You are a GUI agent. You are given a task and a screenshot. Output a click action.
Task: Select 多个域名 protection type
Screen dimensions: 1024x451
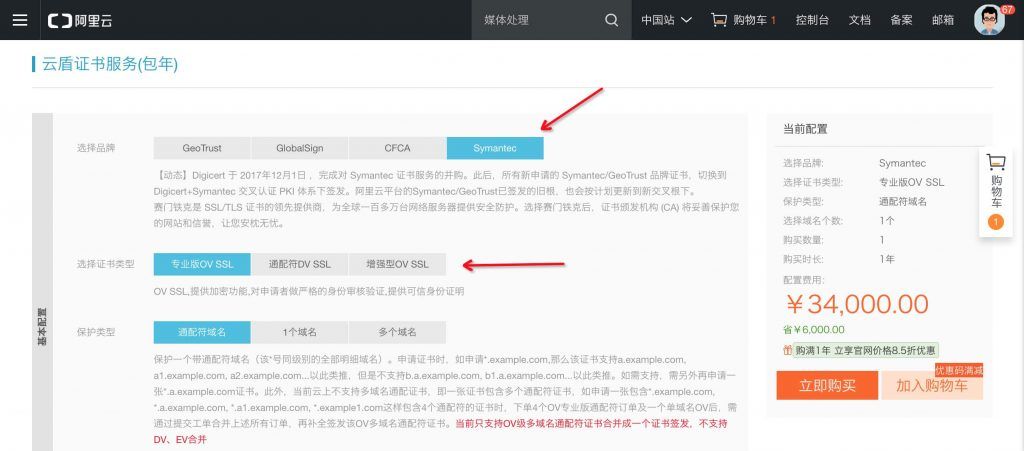point(397,332)
